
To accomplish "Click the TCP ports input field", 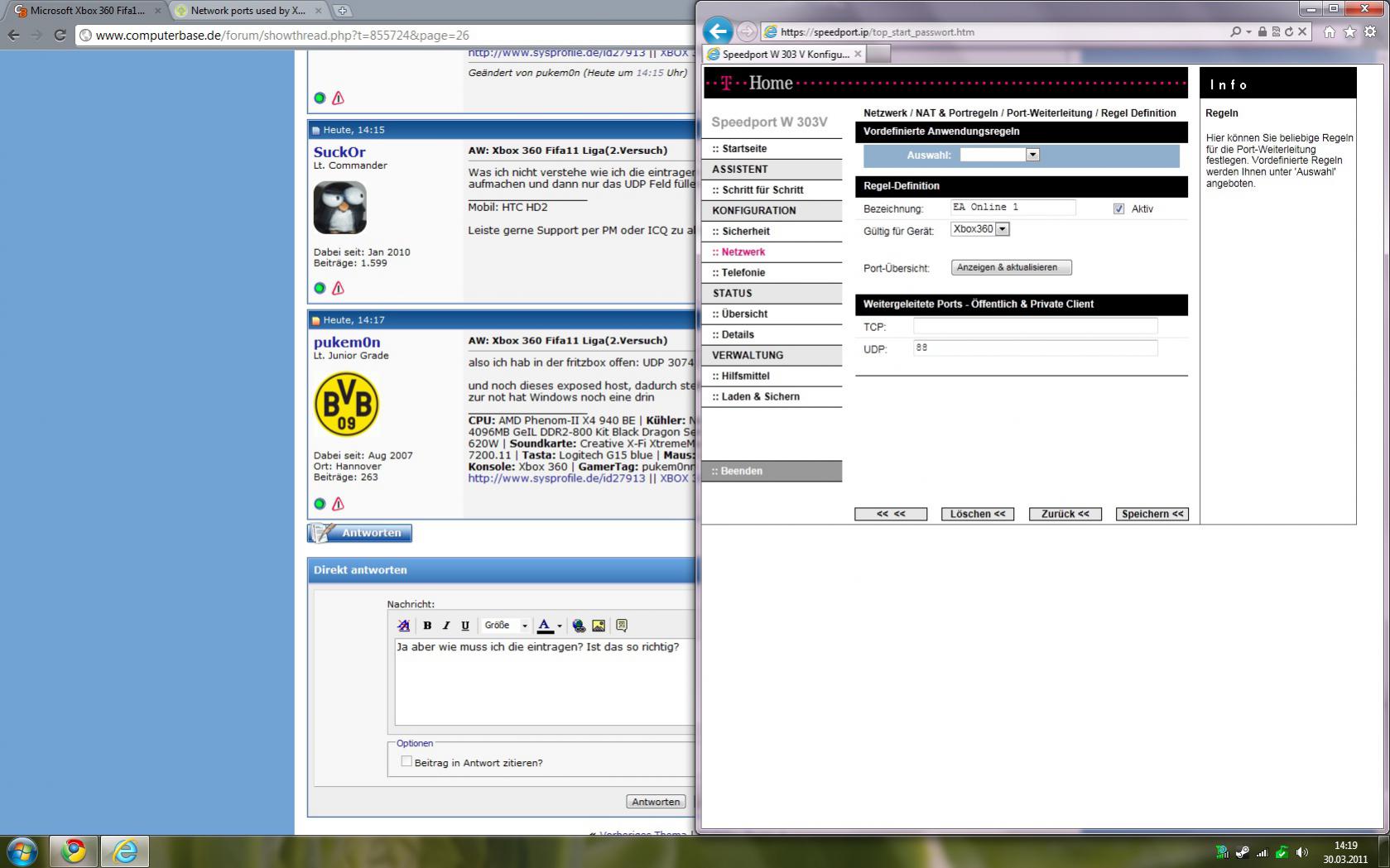I will (1035, 326).
